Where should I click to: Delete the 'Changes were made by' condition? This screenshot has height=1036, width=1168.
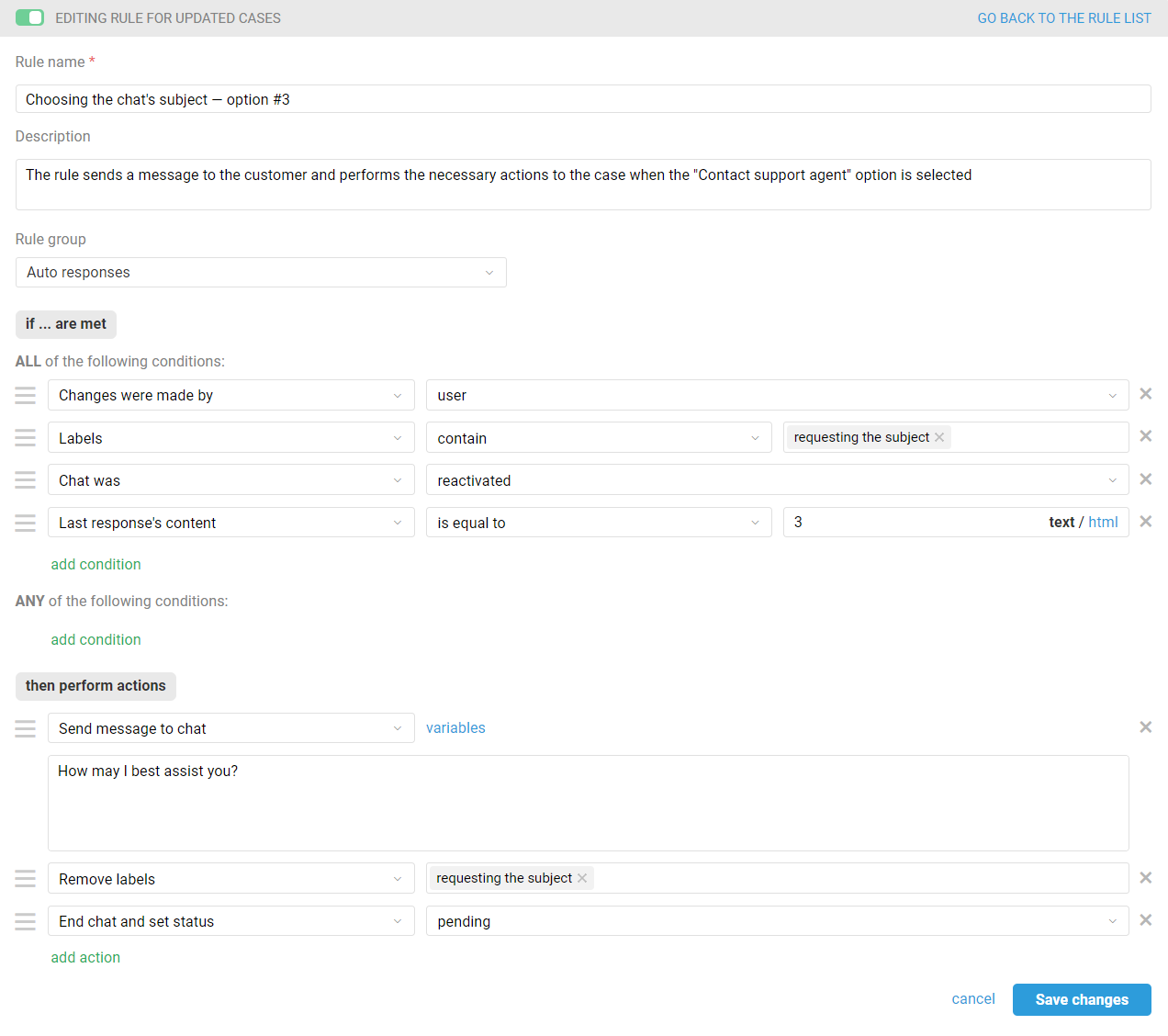click(1145, 394)
